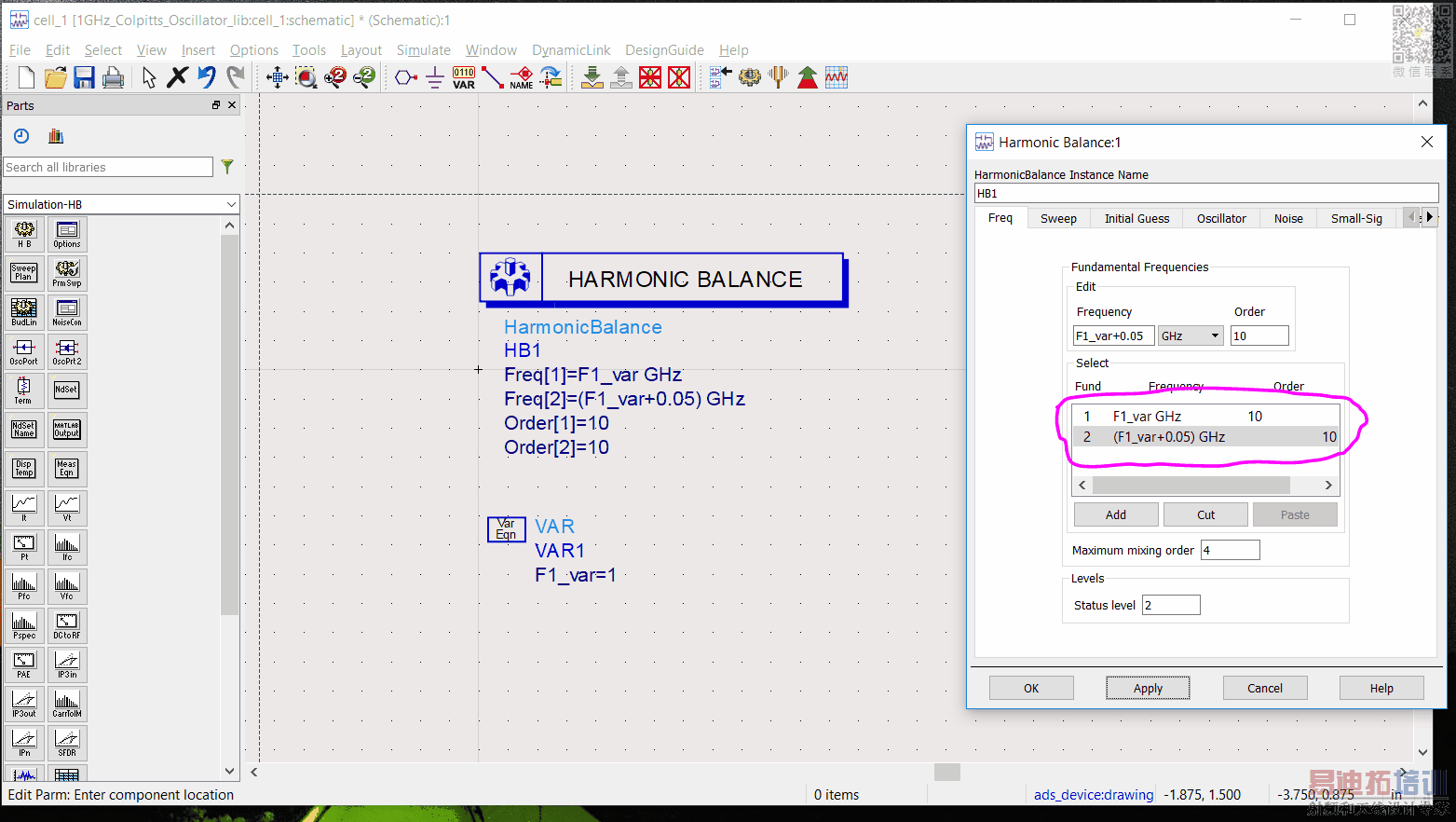Open a design with the folder icon
This screenshot has width=1456, height=822.
[55, 77]
